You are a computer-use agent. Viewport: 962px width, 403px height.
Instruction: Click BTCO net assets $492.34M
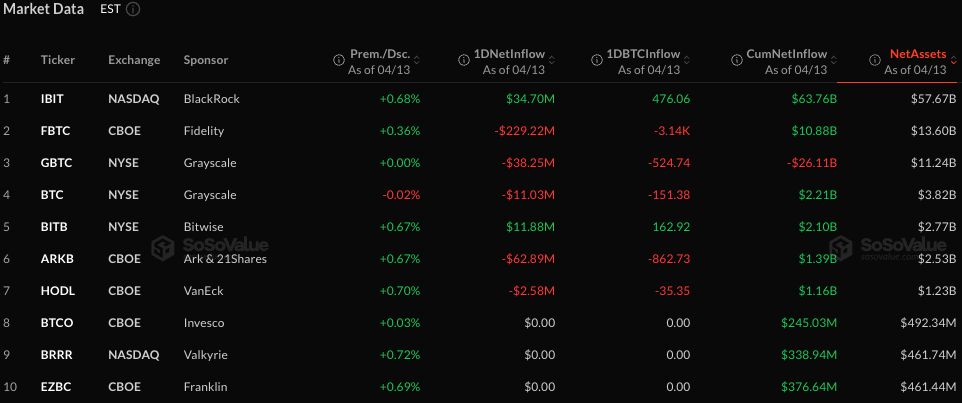(x=928, y=323)
